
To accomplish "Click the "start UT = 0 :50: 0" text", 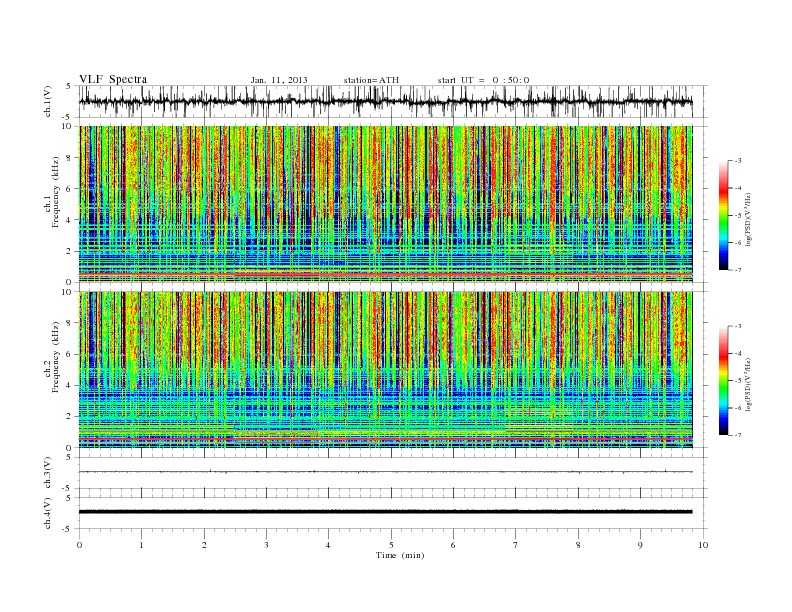I will coord(483,80).
